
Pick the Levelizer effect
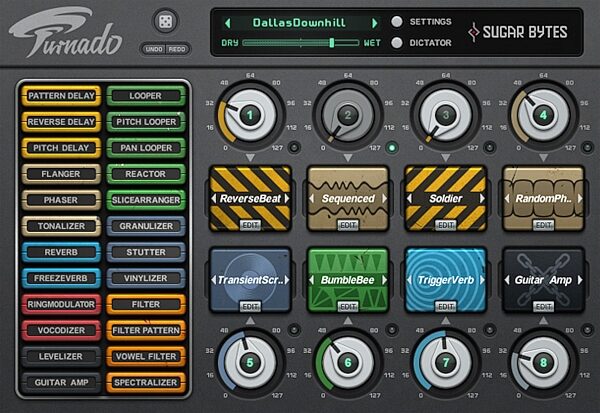click(61, 356)
